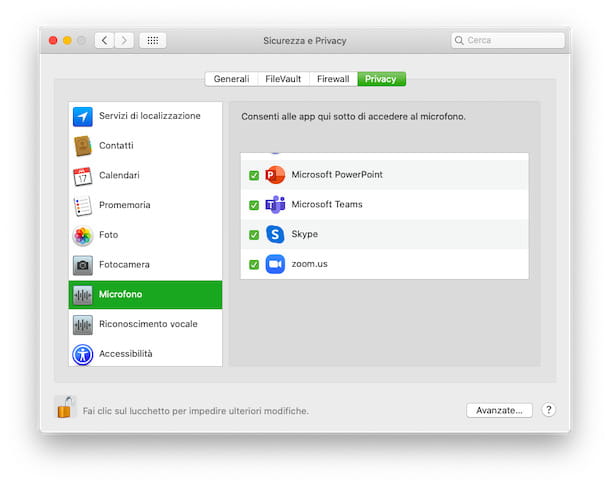This screenshot has width=610, height=485.
Task: Click the Riconoscimento vocale waveform icon
Action: 82,325
